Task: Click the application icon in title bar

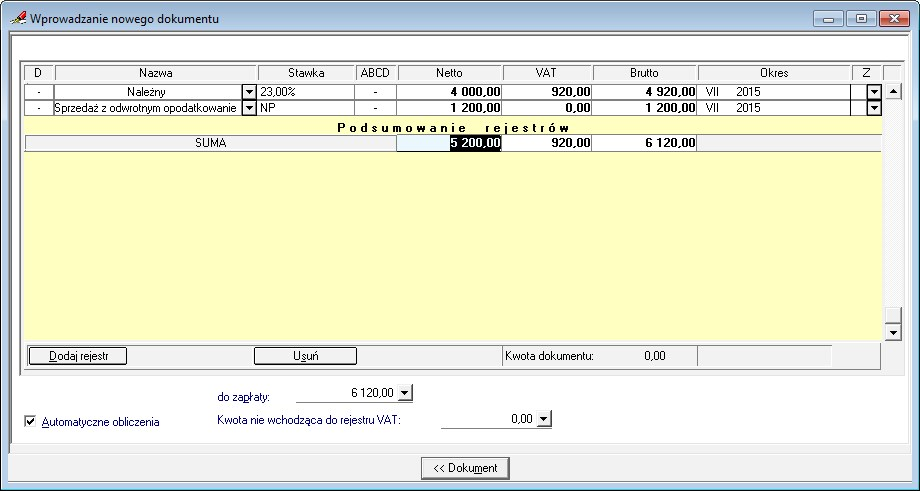Action: pos(17,18)
